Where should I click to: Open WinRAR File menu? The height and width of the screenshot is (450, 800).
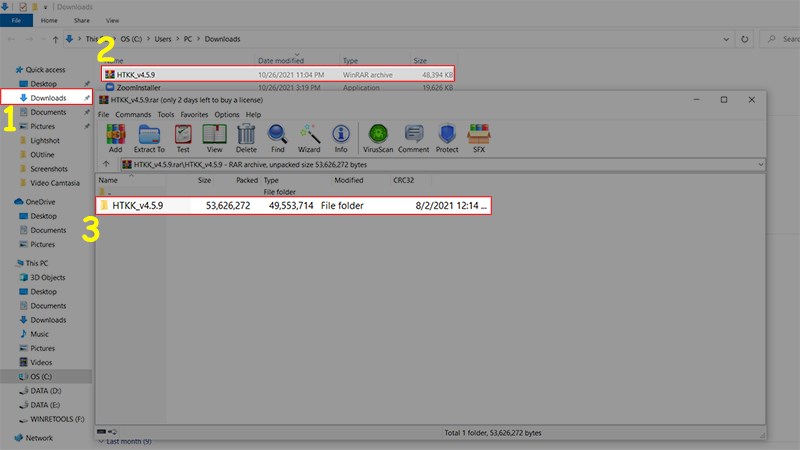[104, 114]
